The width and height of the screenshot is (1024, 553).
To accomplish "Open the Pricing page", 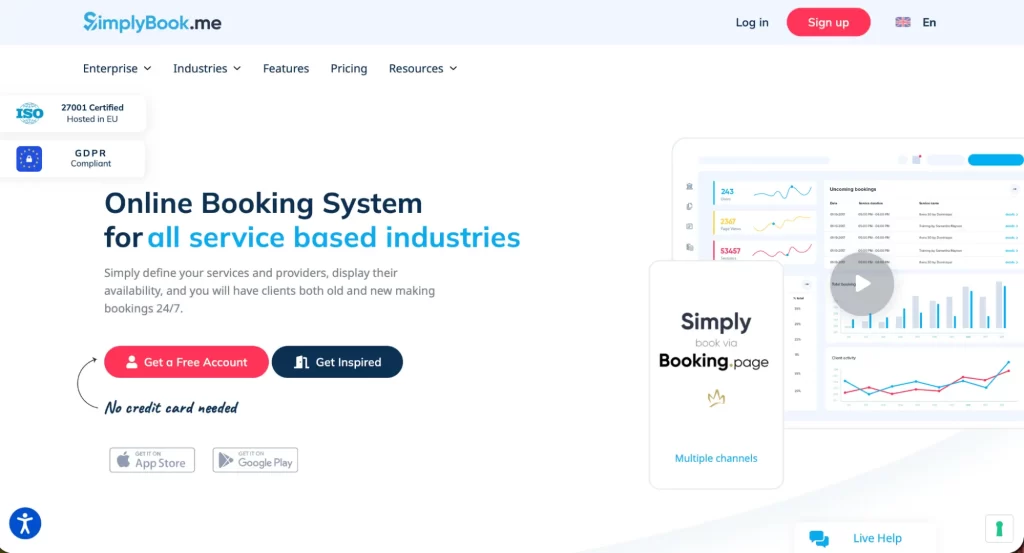I will click(349, 69).
